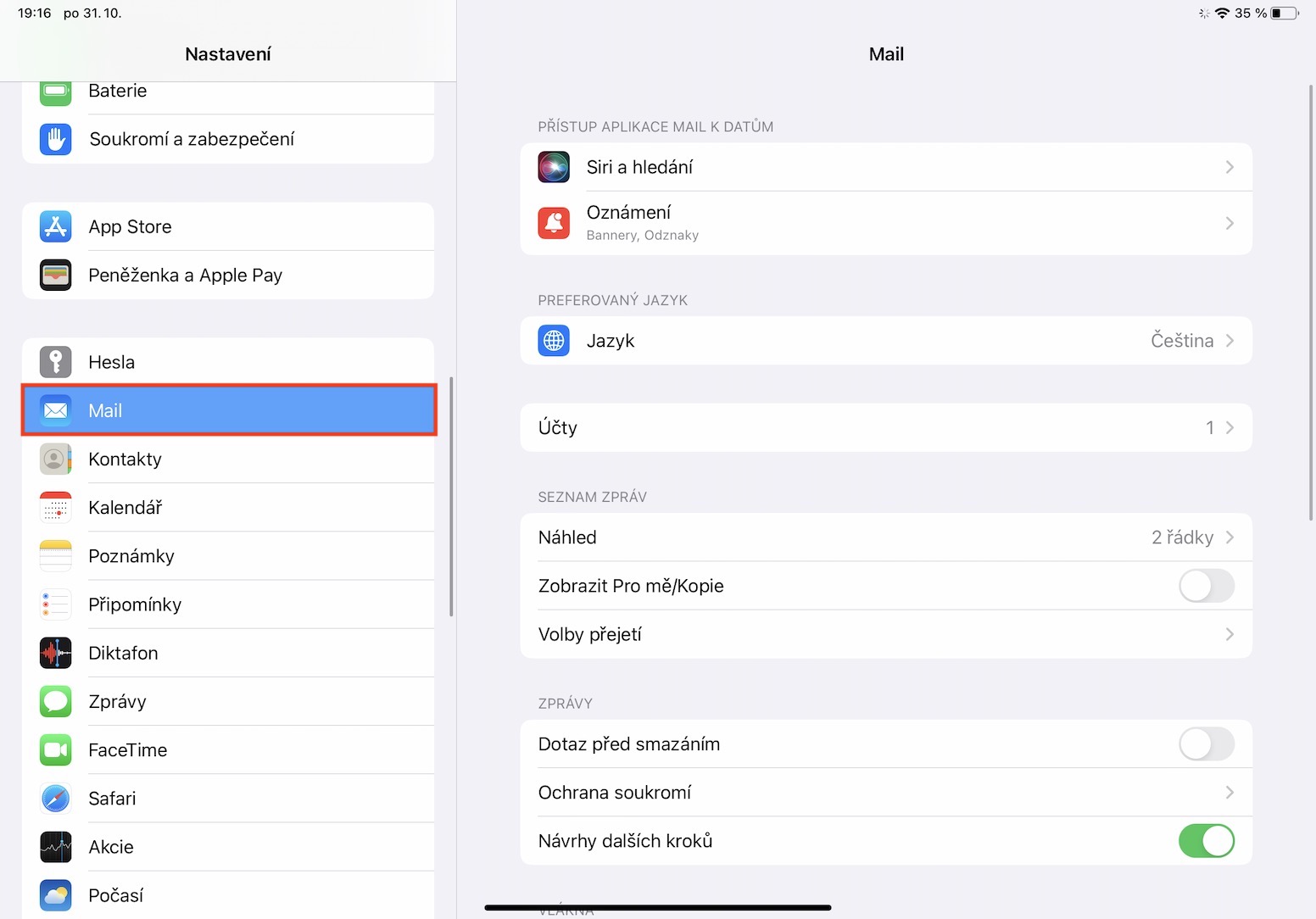Open the Akcie stocks icon

point(56,847)
